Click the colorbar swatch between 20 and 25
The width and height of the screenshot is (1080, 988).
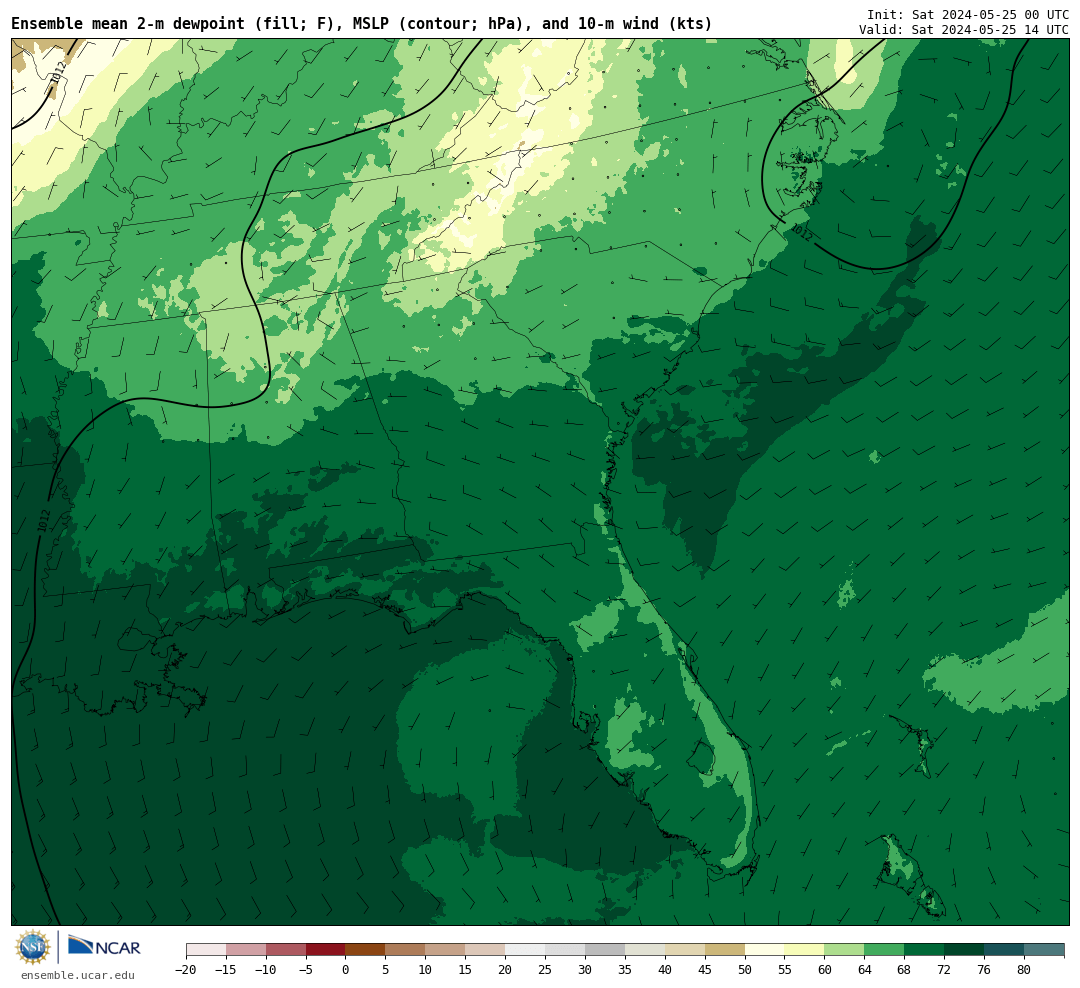click(x=526, y=950)
